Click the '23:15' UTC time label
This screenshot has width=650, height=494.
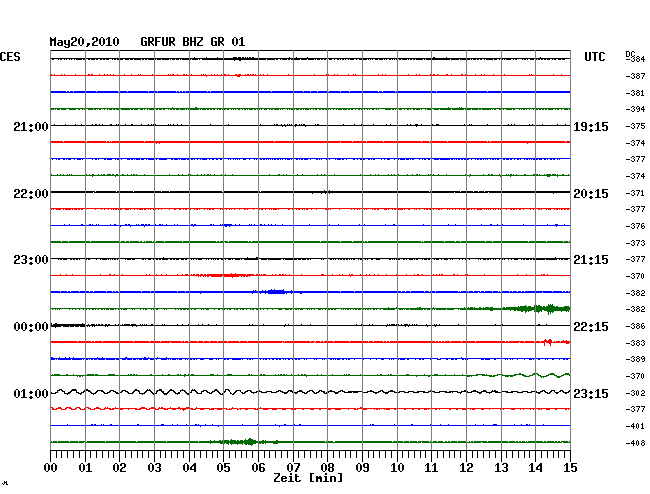(x=591, y=393)
